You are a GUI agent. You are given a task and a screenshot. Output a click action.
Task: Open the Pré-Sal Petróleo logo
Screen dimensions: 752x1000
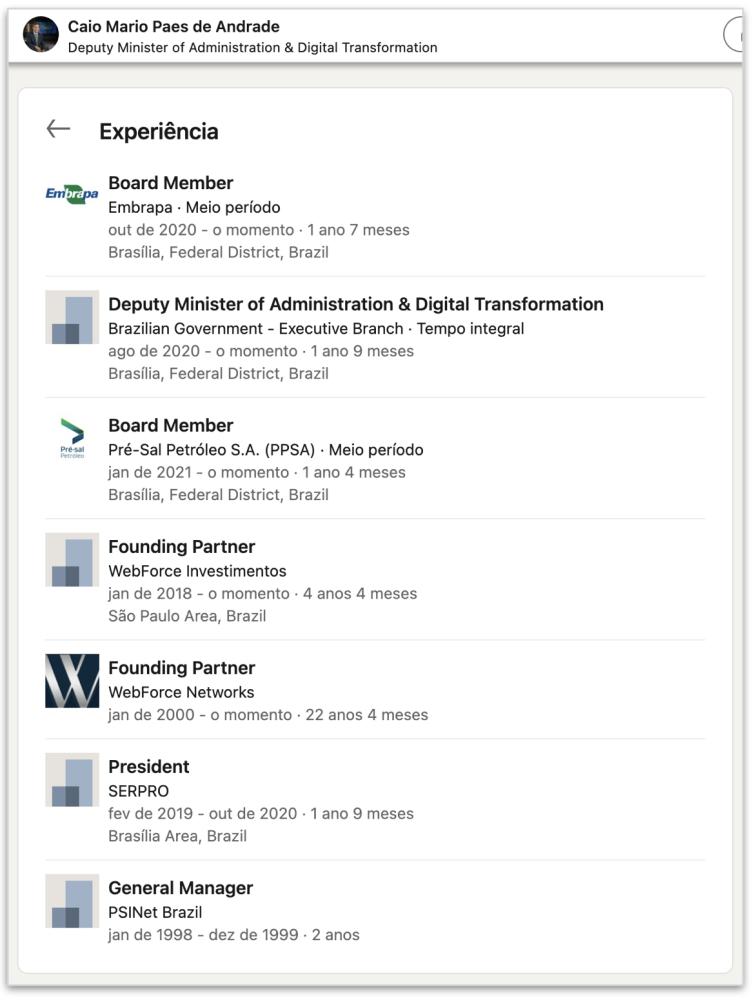(72, 438)
